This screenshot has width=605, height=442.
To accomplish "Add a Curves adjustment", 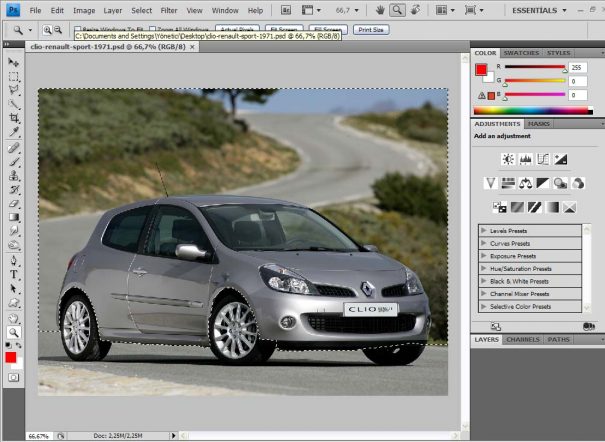I will (543, 159).
